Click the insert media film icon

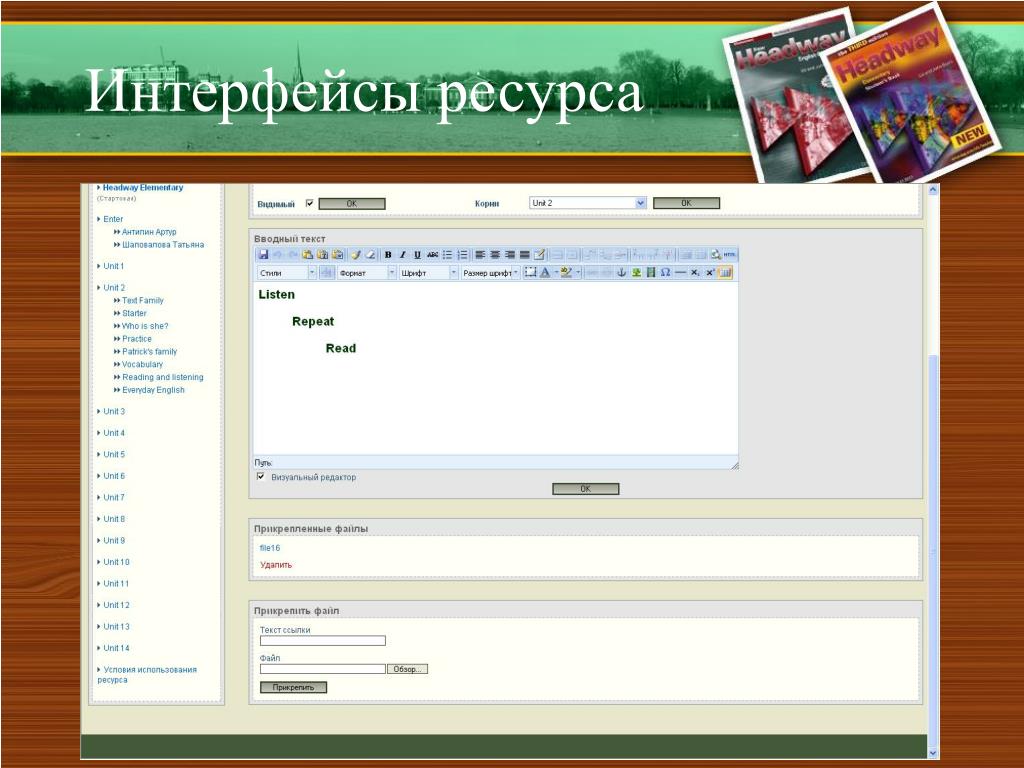pyautogui.click(x=650, y=272)
